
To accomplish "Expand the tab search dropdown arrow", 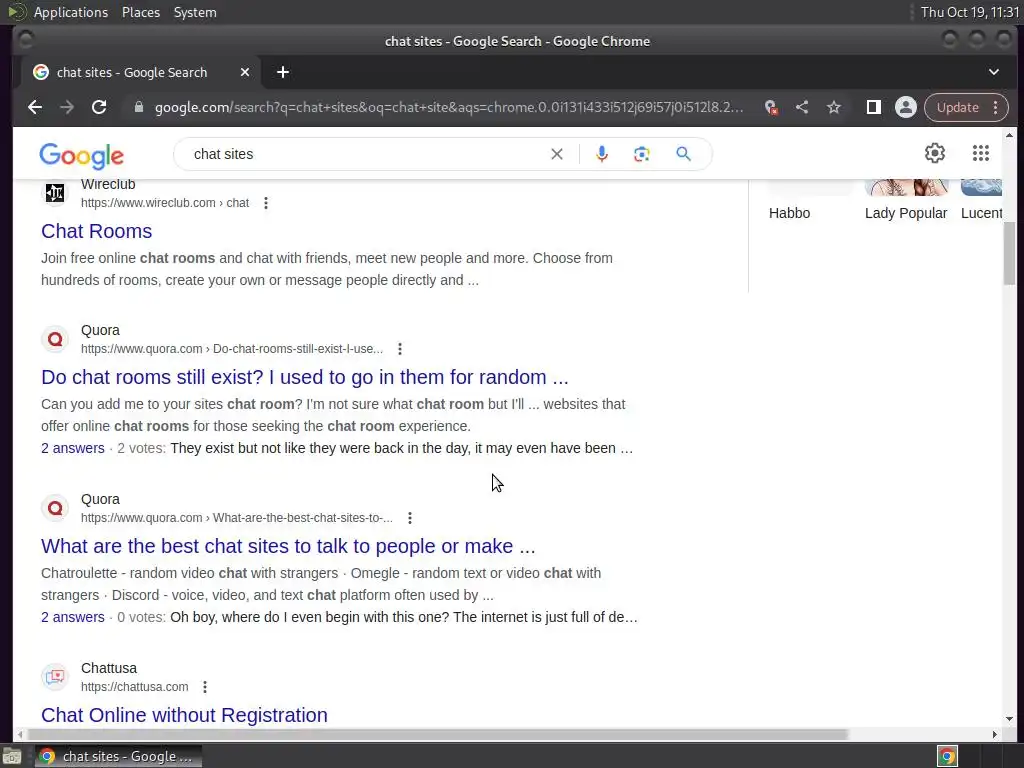I will pos(993,72).
